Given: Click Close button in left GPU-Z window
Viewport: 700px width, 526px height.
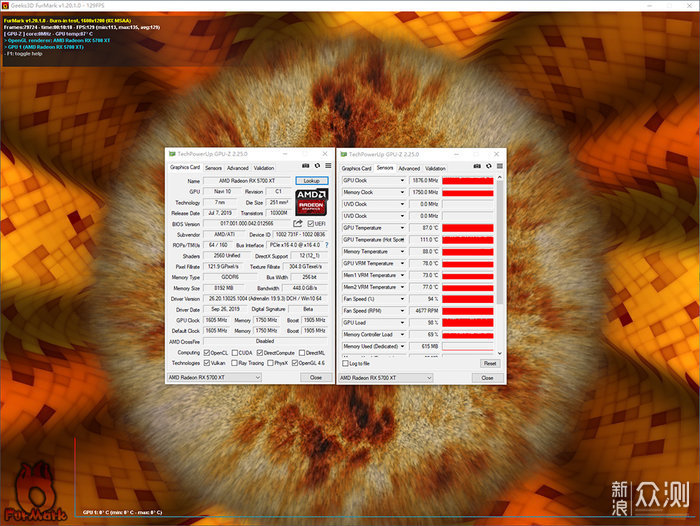Looking at the screenshot, I should [316, 377].
